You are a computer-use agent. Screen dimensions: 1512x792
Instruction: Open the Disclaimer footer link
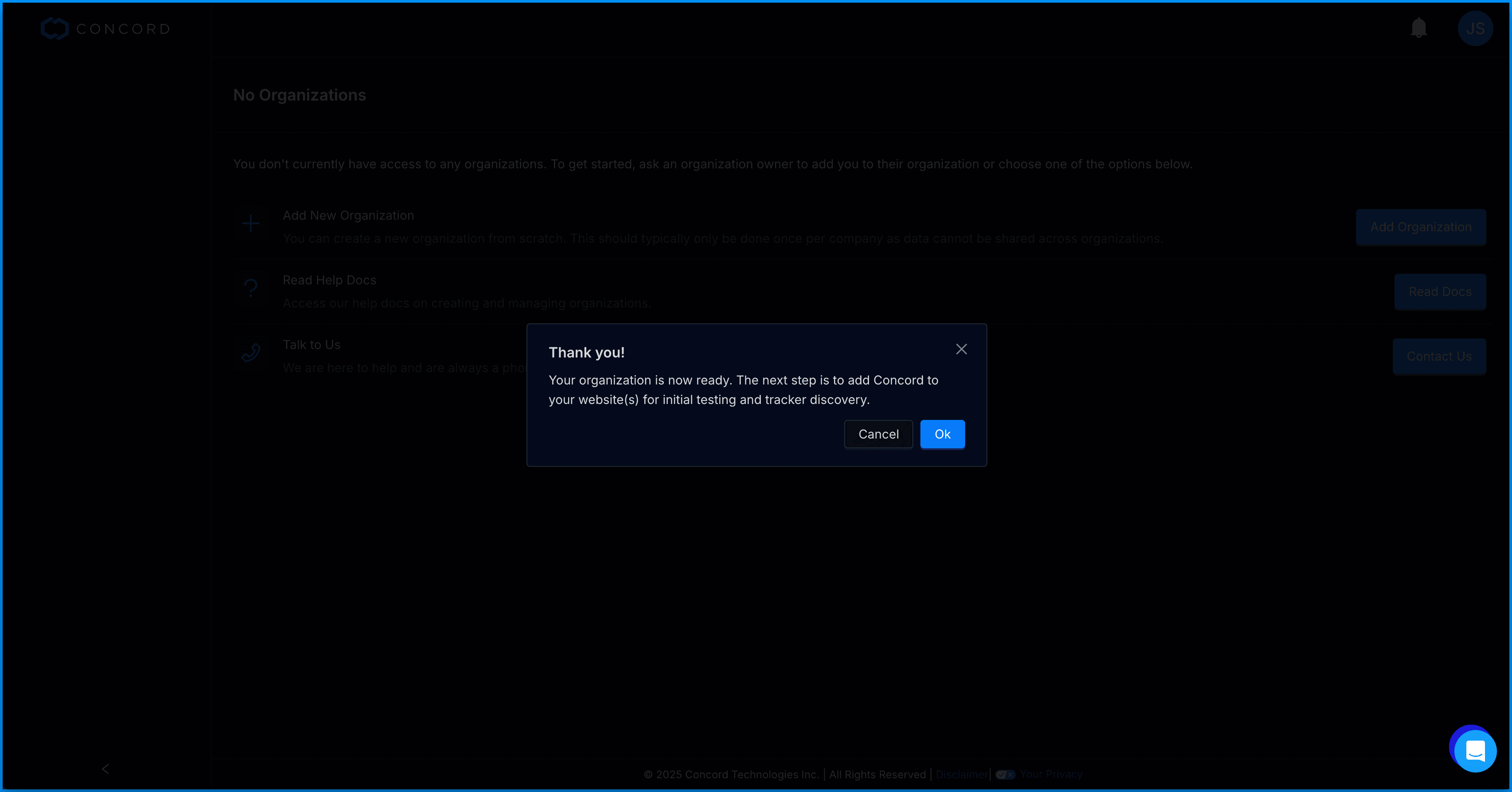point(962,774)
